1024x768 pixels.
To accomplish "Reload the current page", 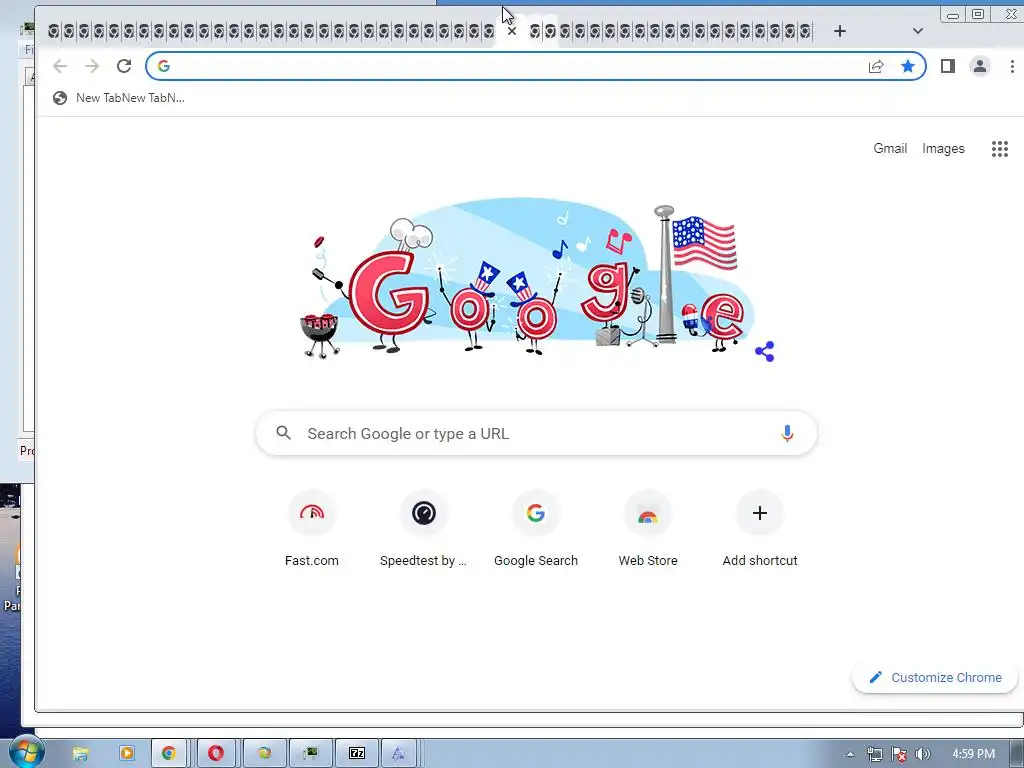I will [x=124, y=66].
